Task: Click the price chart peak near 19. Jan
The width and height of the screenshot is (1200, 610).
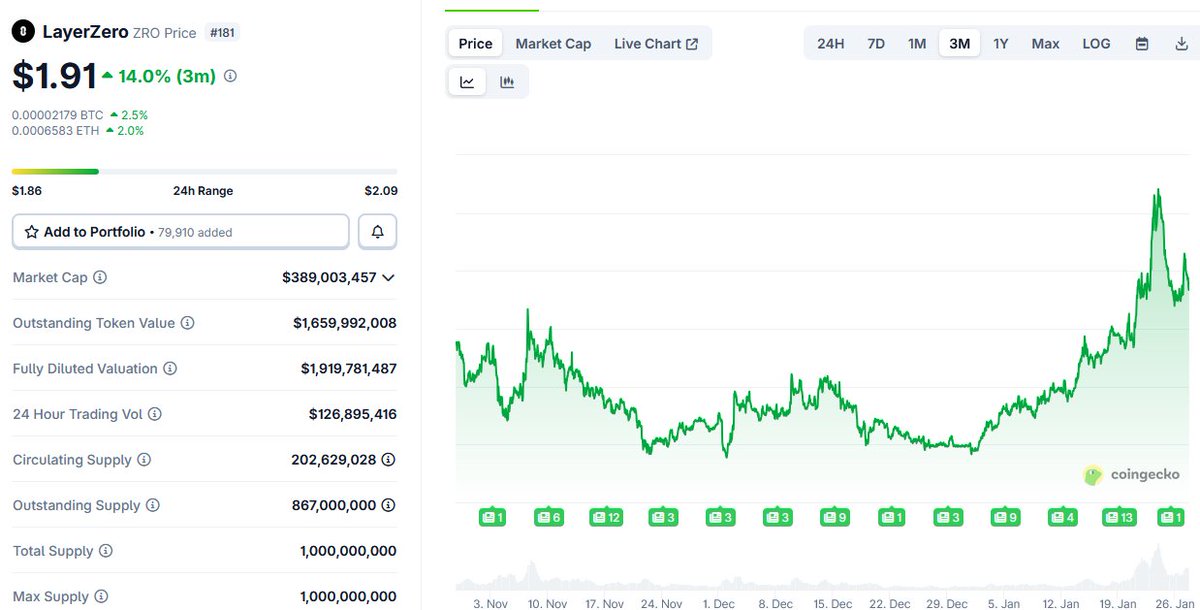Action: [1157, 190]
